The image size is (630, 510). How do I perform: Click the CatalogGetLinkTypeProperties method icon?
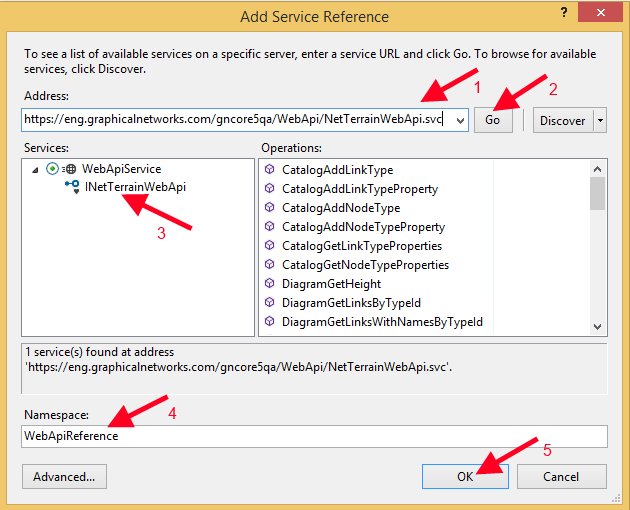click(270, 246)
